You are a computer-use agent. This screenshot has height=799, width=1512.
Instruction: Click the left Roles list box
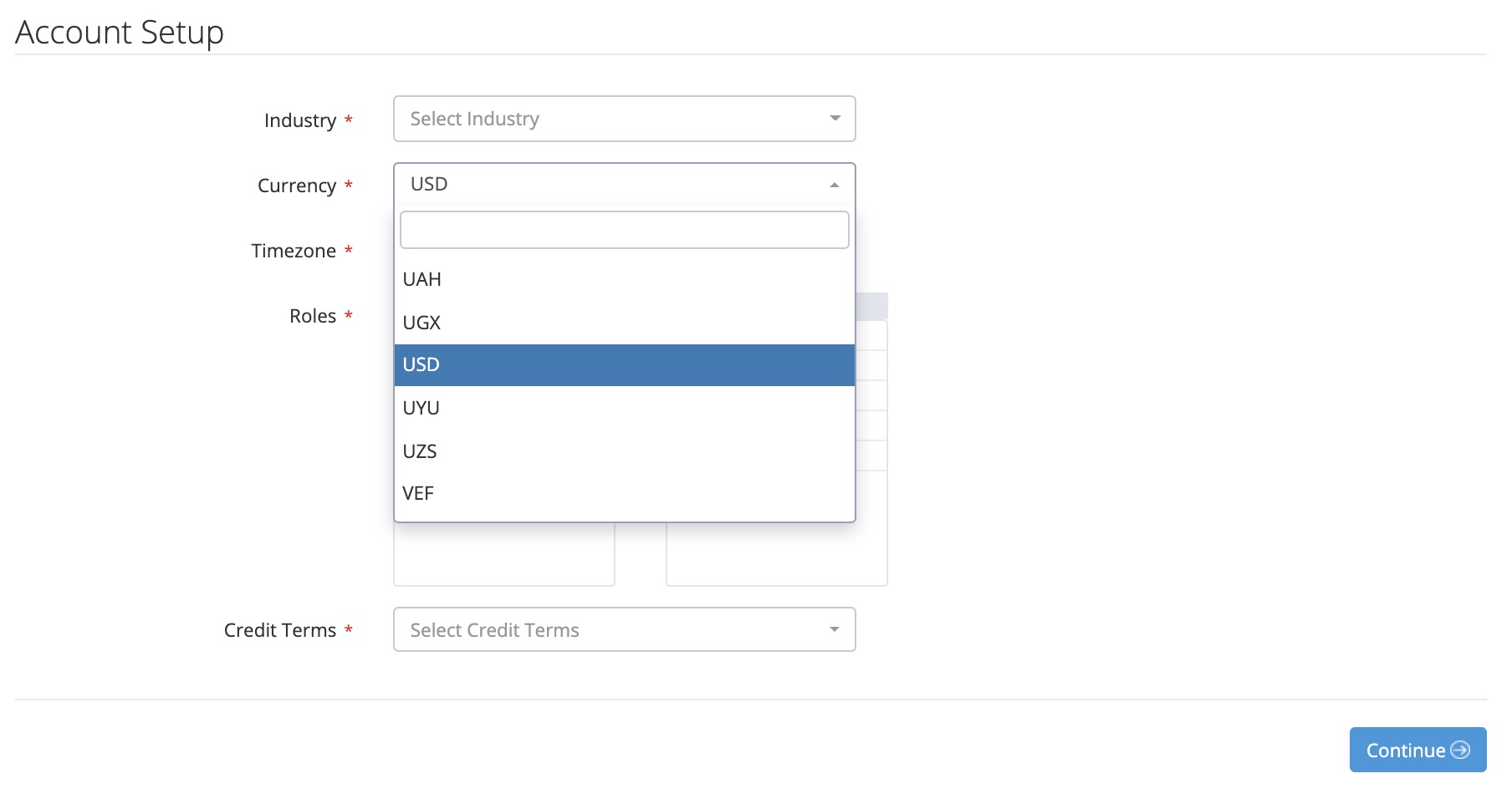coord(503,555)
